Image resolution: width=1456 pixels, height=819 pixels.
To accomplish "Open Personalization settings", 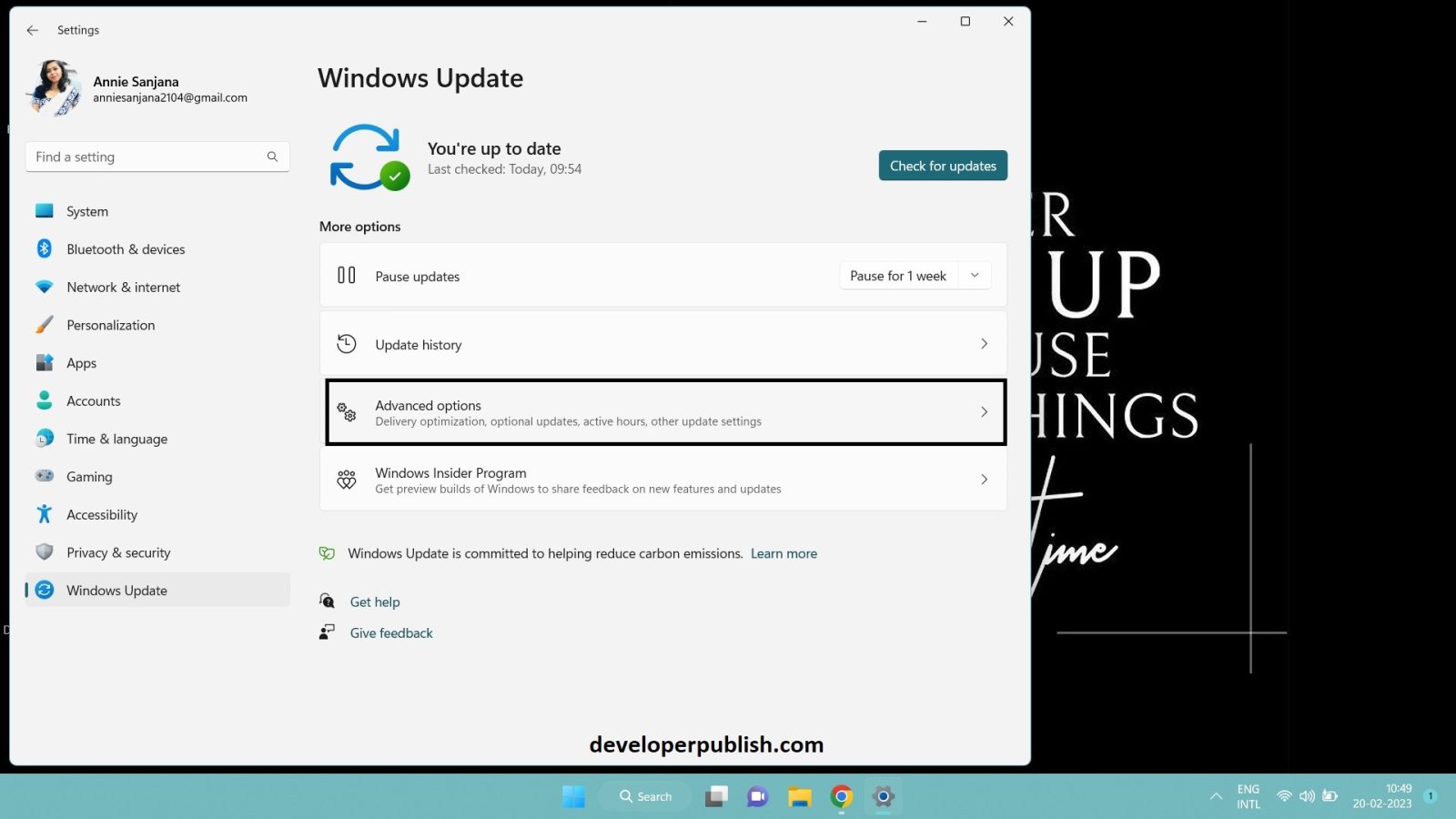I will pyautogui.click(x=111, y=325).
